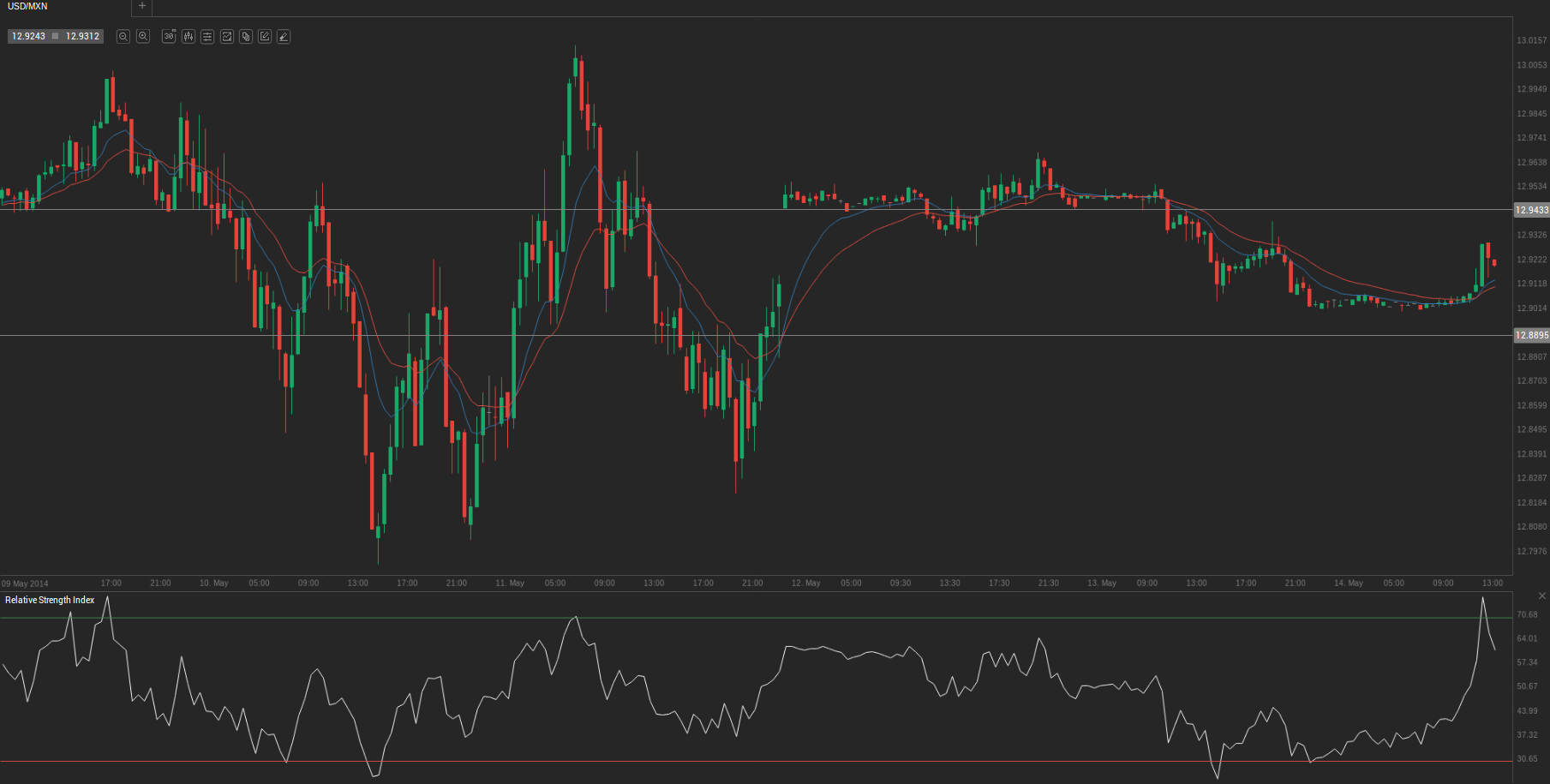Click the 14. May date on time axis

point(1348,583)
